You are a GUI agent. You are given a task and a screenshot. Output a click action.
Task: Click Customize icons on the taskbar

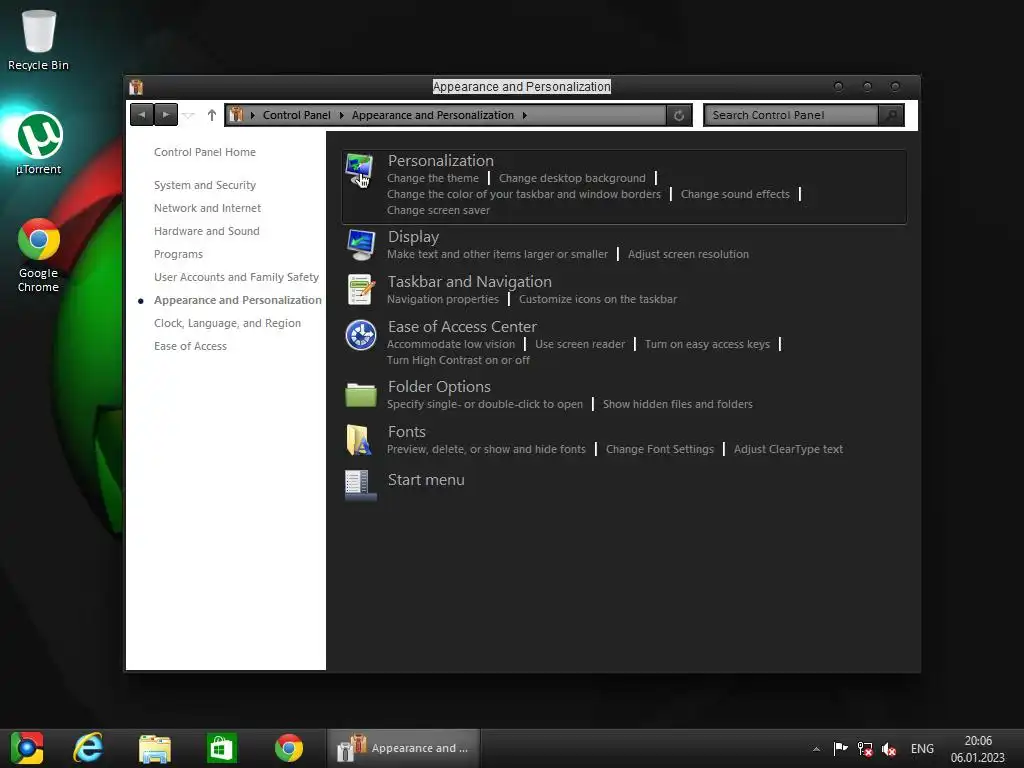[598, 299]
